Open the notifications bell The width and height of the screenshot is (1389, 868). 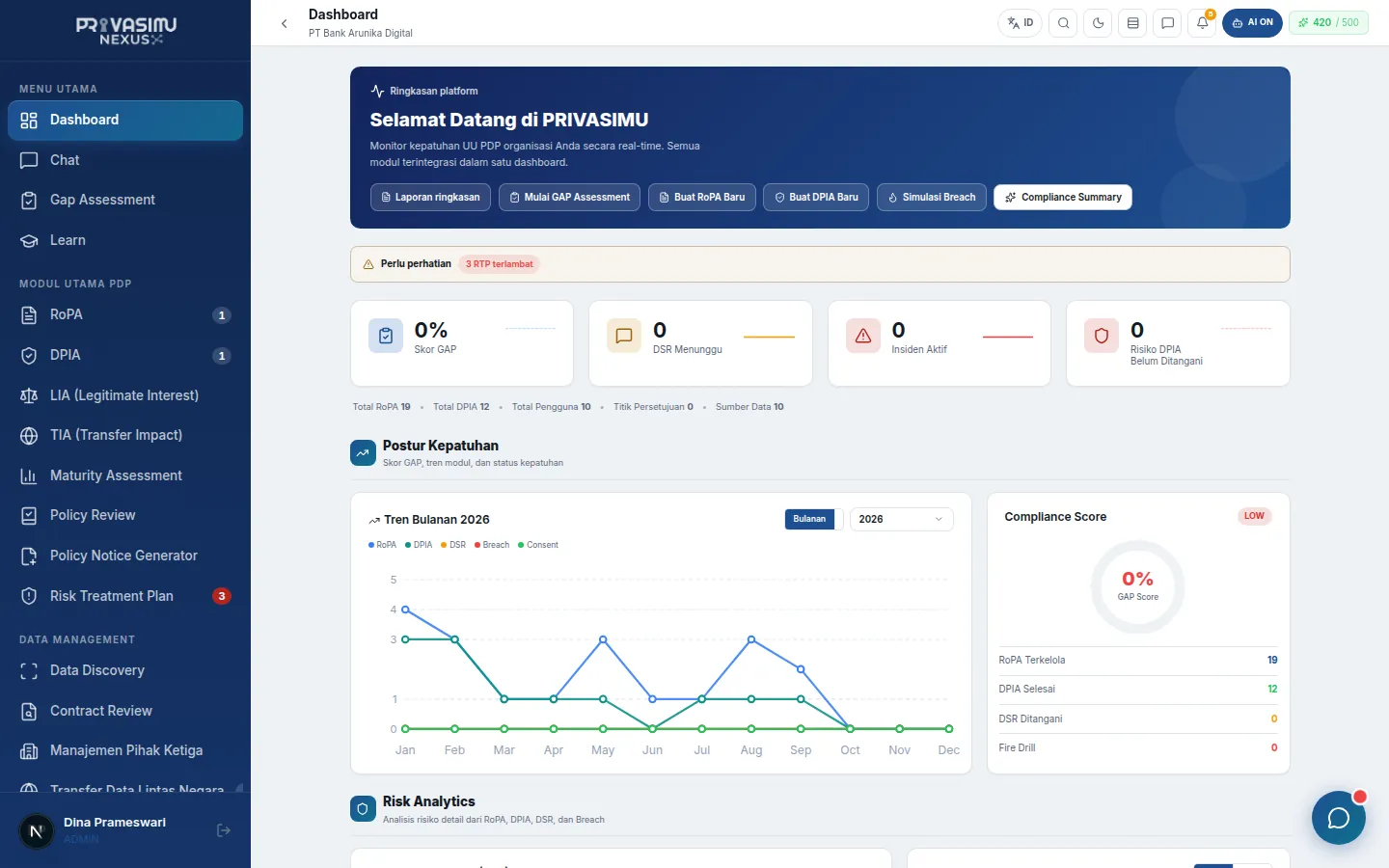tap(1202, 23)
